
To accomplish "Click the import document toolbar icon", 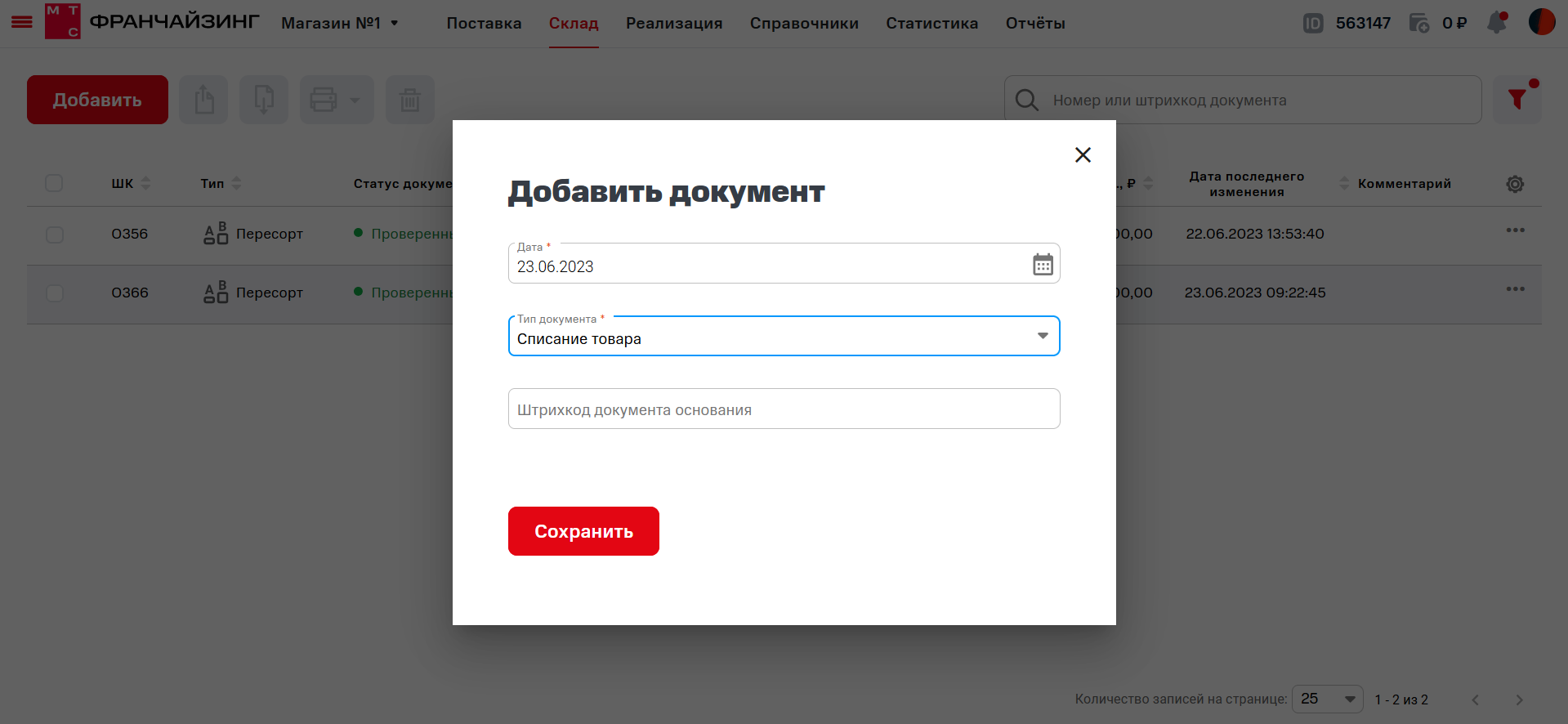I will 264,100.
